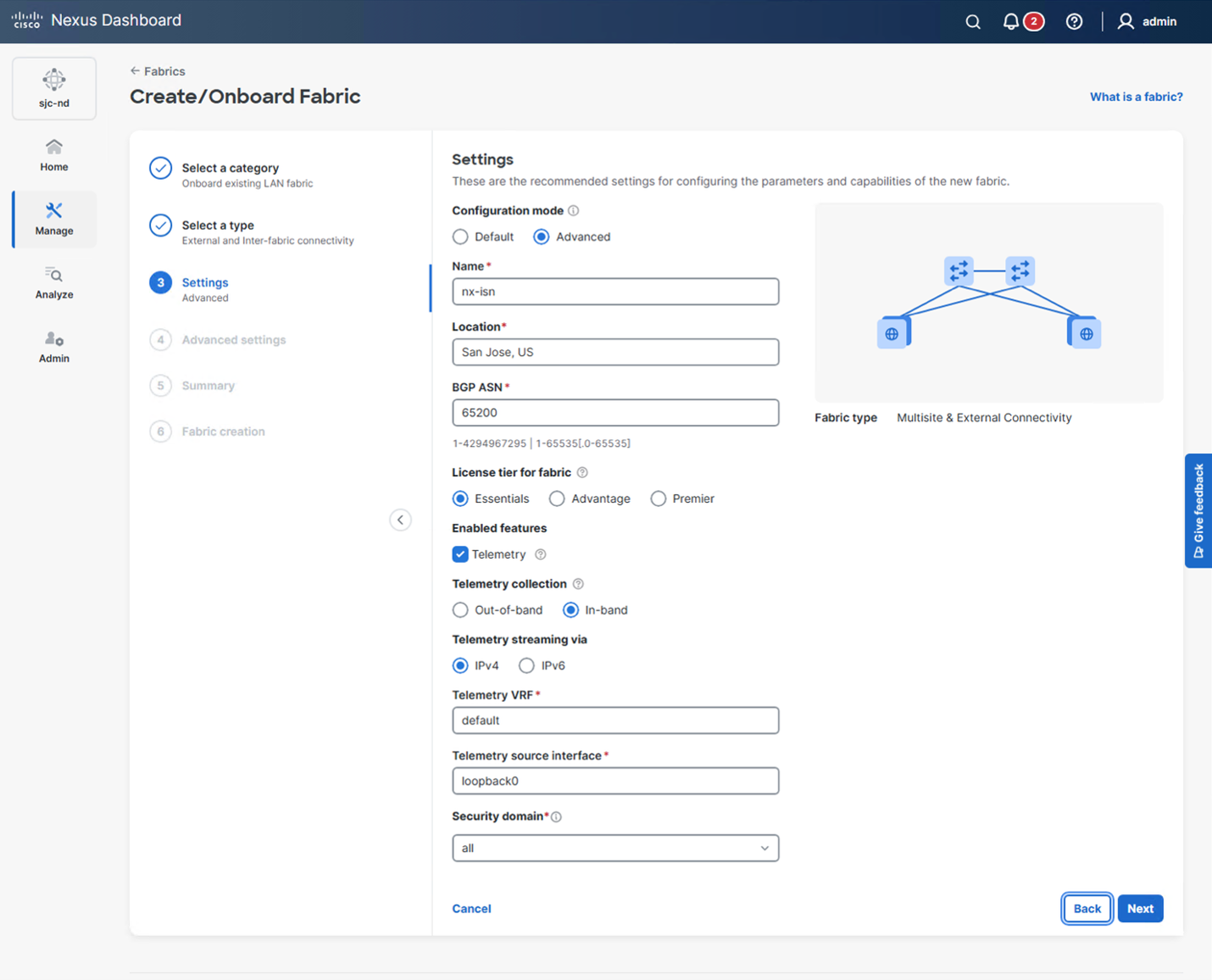Open the Security domain dropdown
This screenshot has height=980, width=1212.
(615, 848)
